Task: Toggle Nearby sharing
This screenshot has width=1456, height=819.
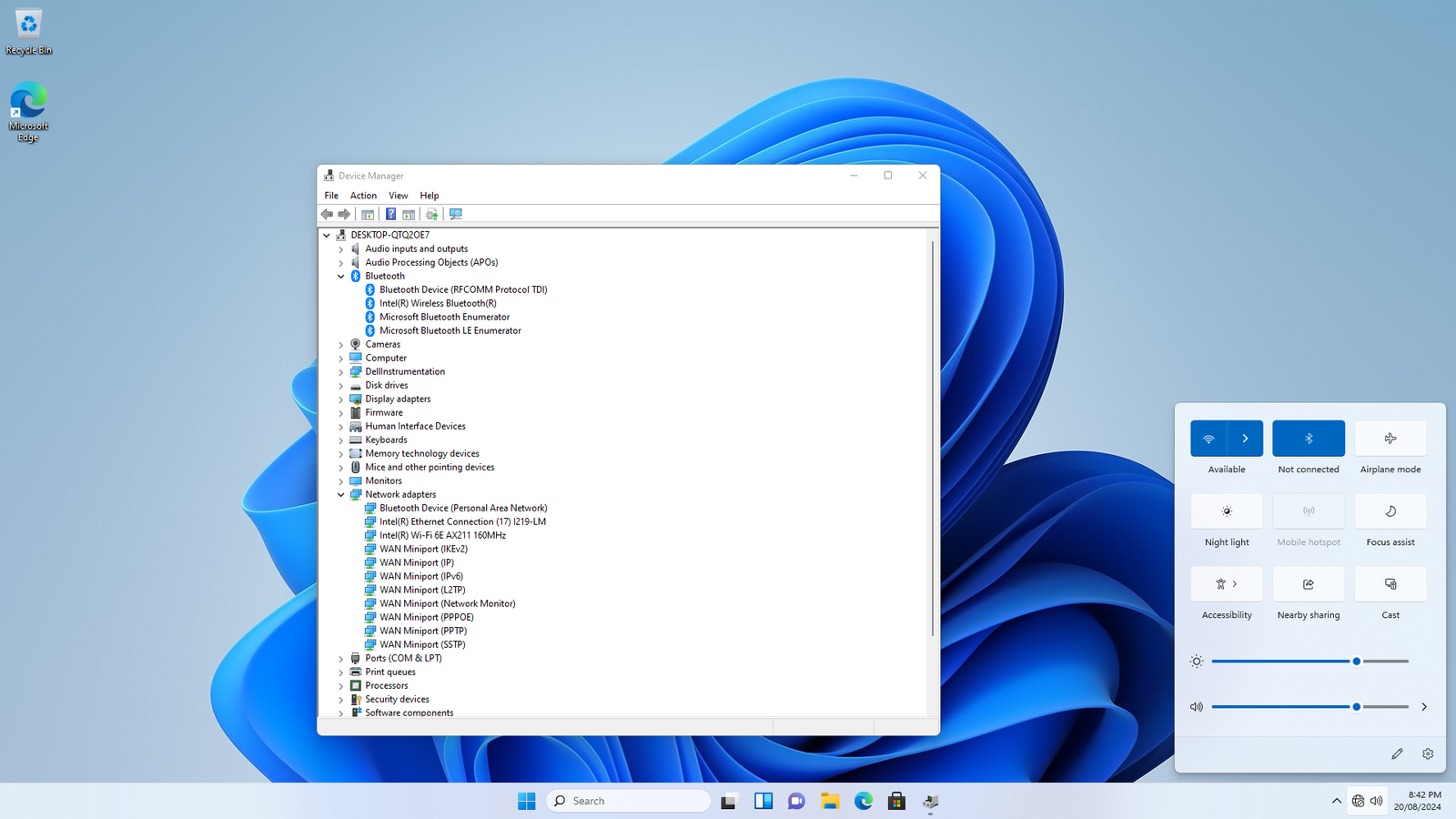Action: pyautogui.click(x=1309, y=584)
